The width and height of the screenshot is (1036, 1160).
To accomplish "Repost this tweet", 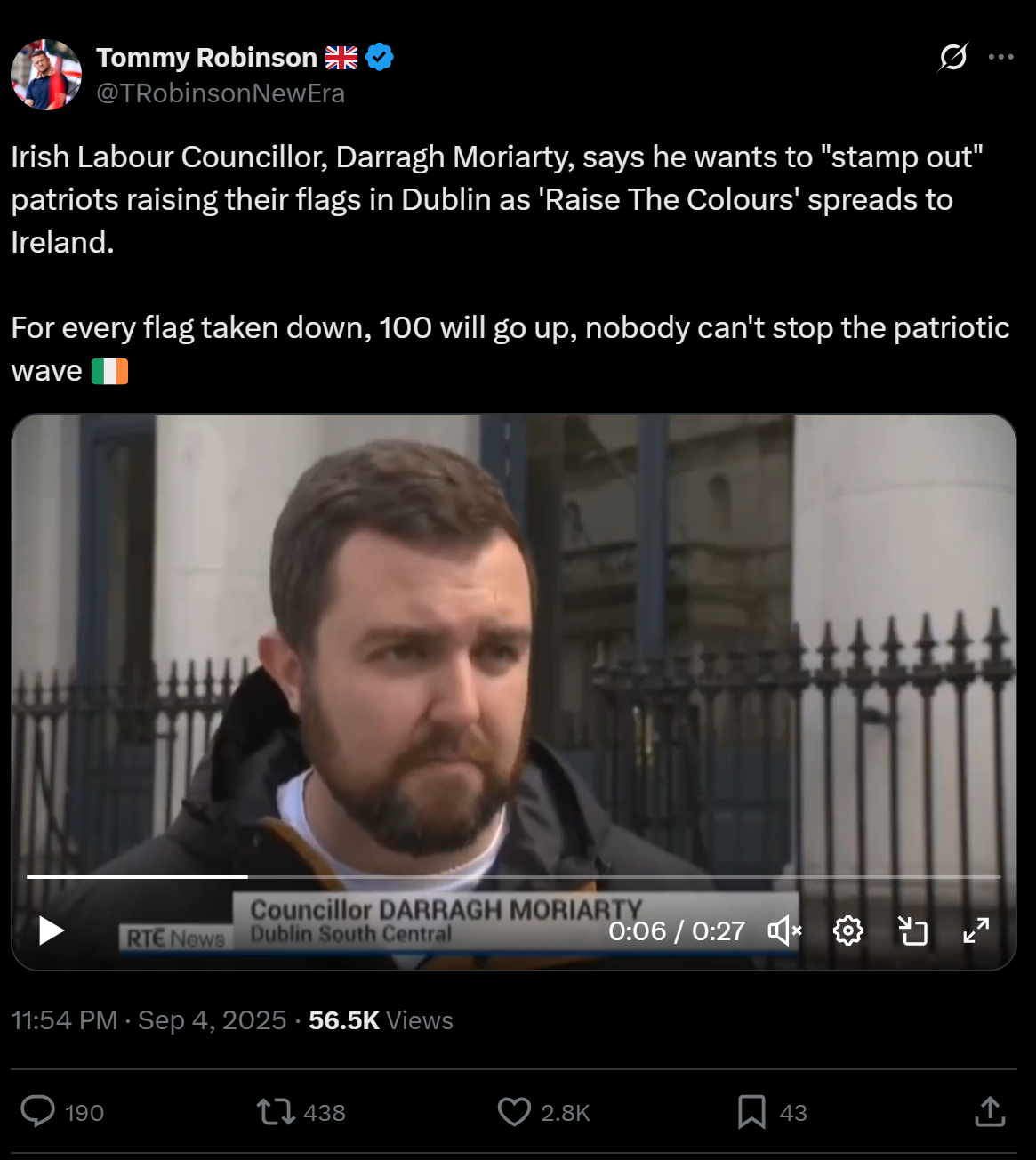I will point(276,1112).
